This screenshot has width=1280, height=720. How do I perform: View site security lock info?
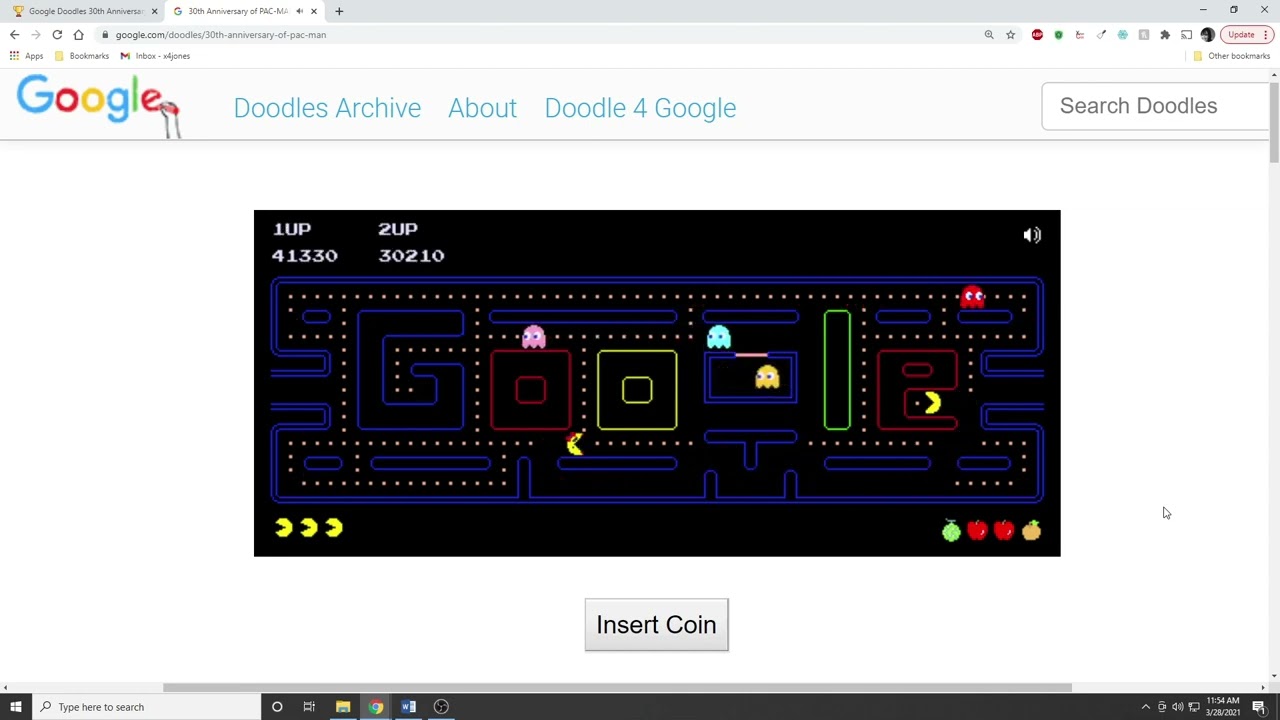click(105, 35)
